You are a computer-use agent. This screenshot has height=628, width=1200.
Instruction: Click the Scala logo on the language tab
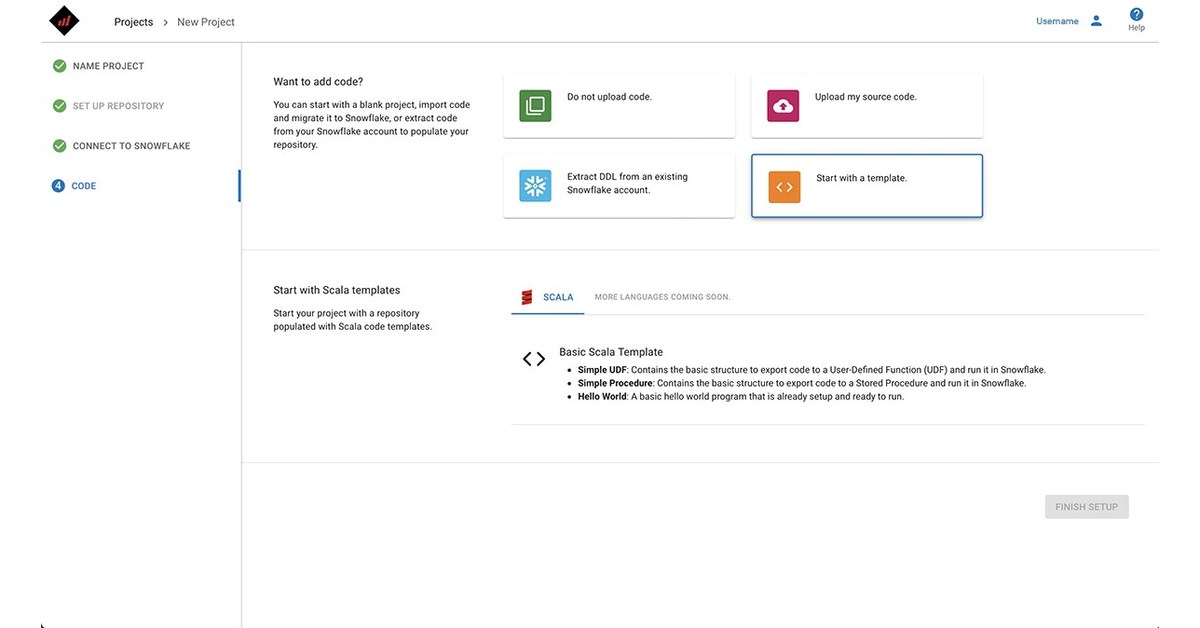pyautogui.click(x=526, y=295)
